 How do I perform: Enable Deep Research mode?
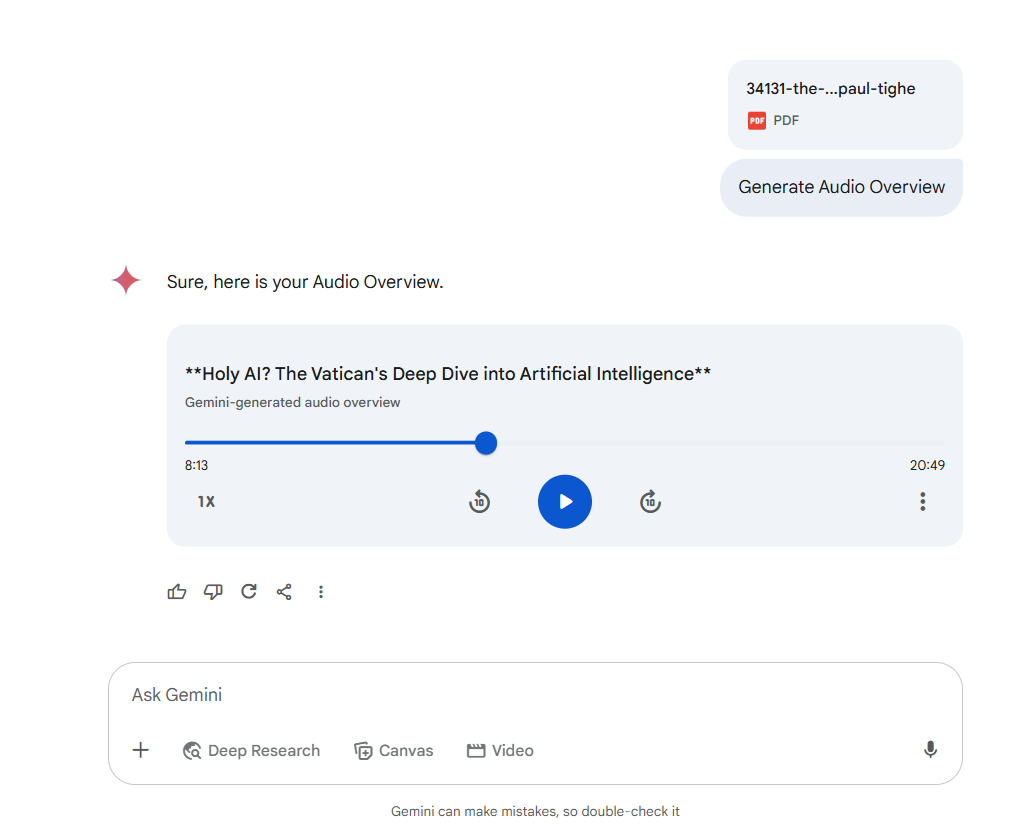pyautogui.click(x=252, y=751)
